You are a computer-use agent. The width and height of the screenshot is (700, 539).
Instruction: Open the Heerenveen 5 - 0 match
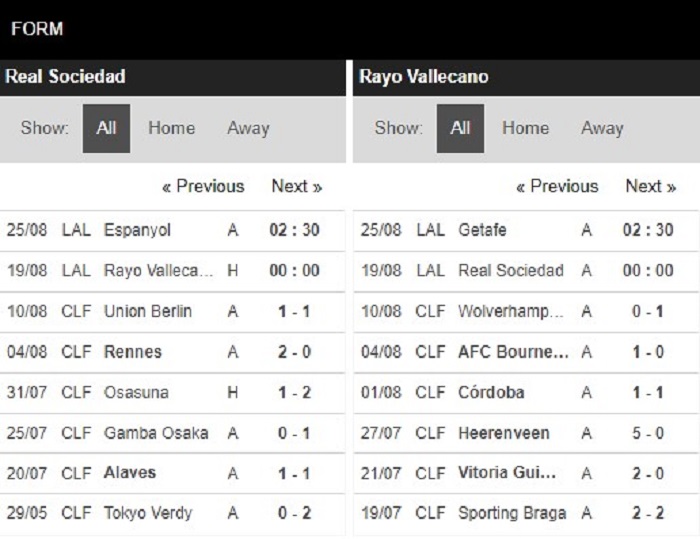point(526,433)
